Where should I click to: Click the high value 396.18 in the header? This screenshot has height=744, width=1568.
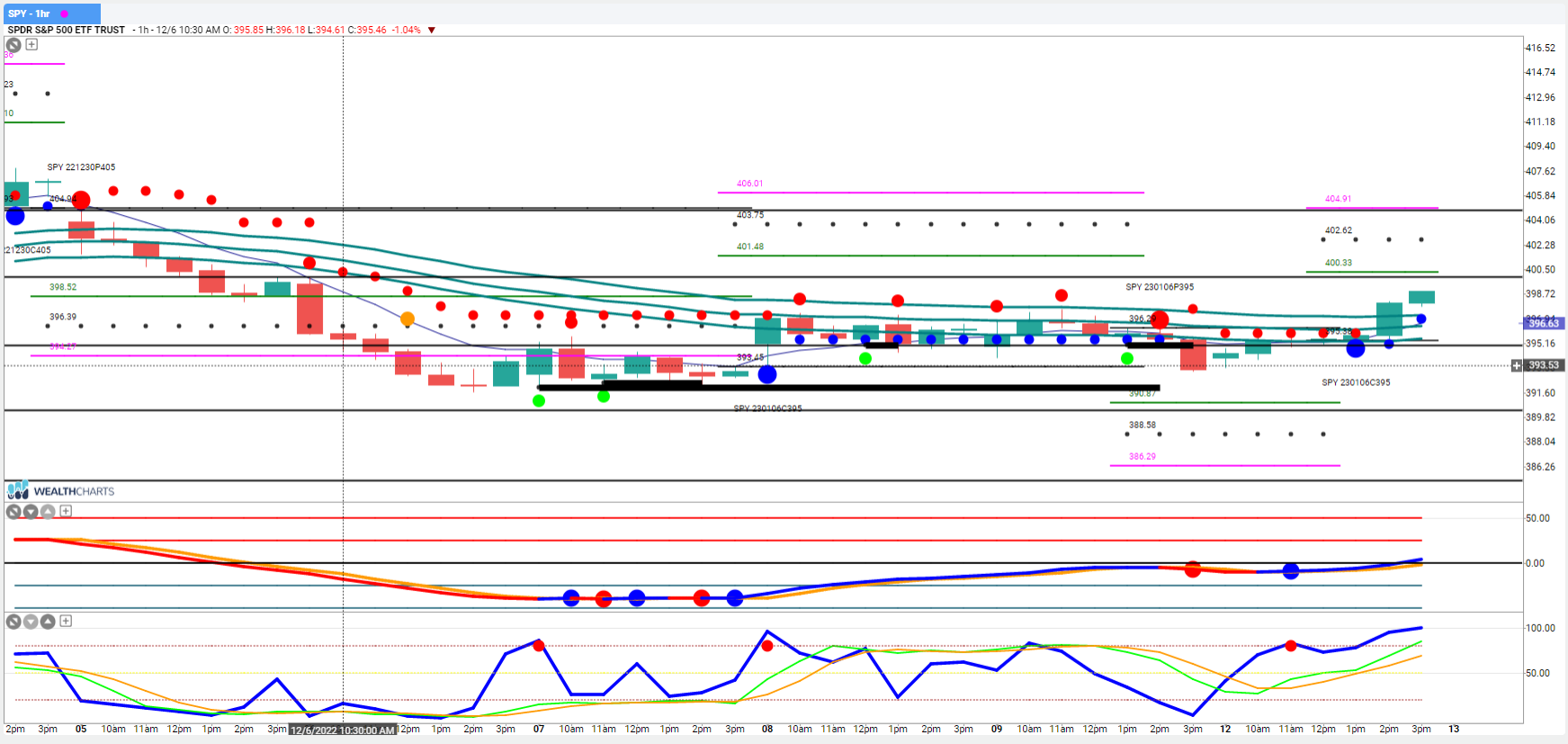tap(290, 30)
